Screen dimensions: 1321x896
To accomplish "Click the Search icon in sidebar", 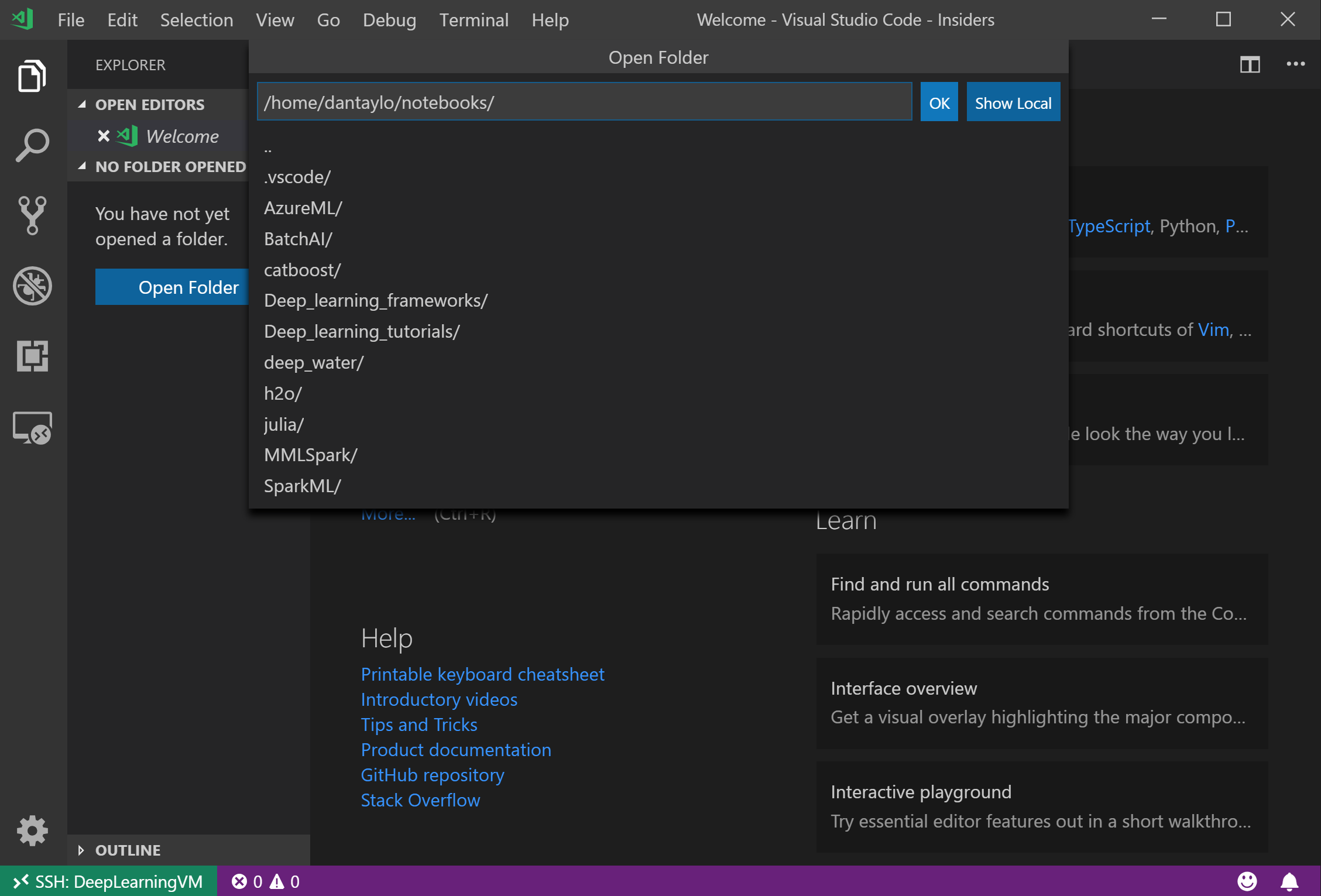I will point(30,145).
